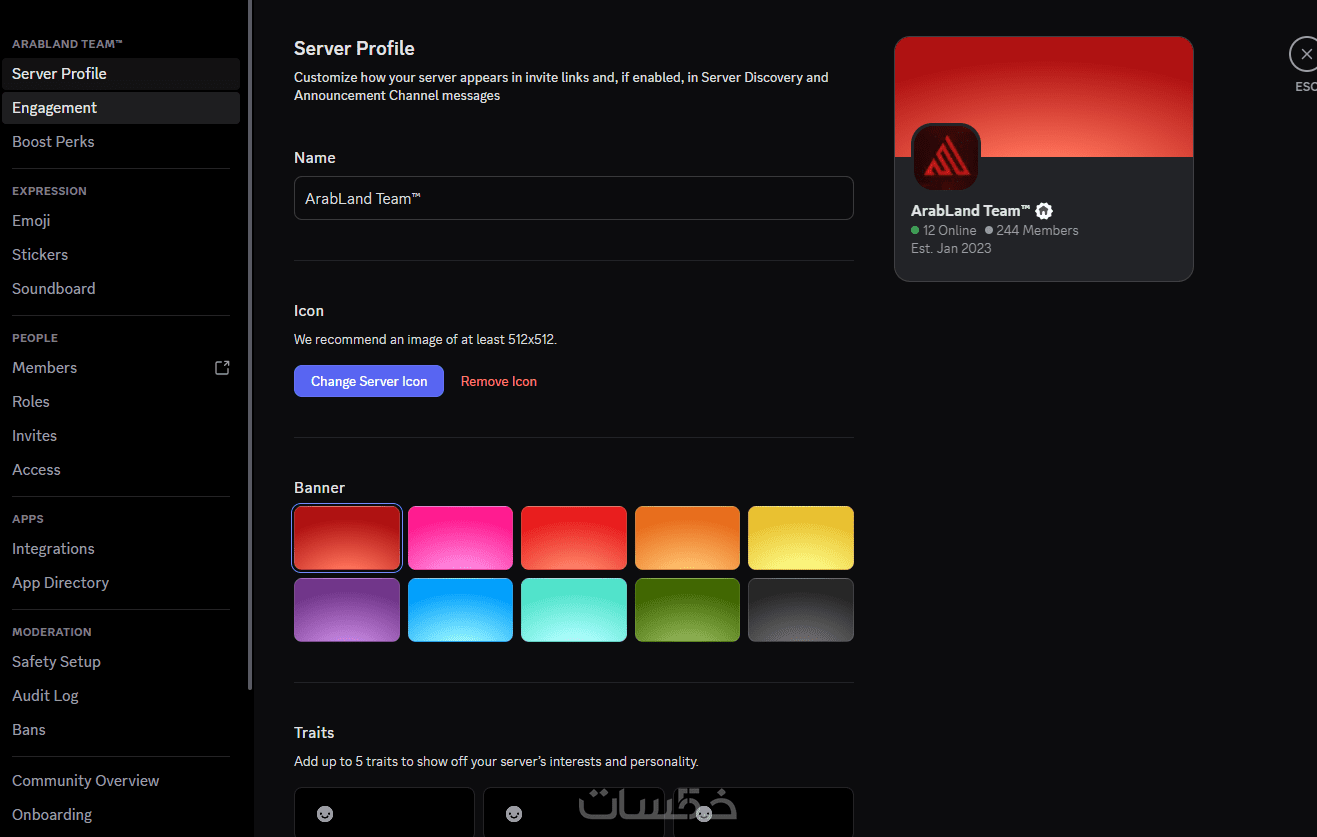Pick the purple banner color
The height and width of the screenshot is (837, 1317).
347,610
